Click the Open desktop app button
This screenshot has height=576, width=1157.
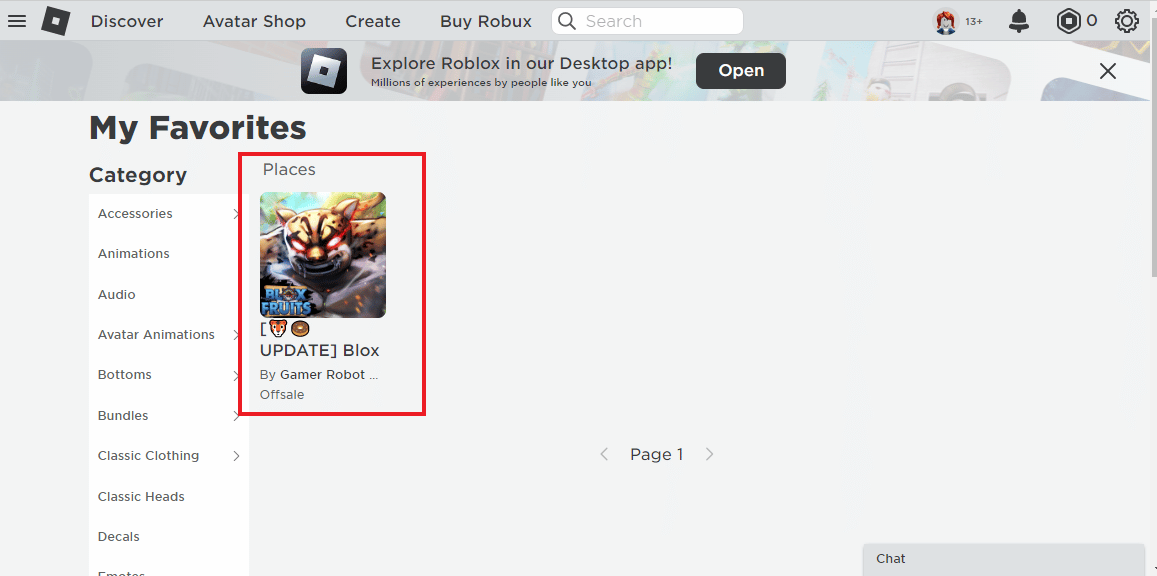point(741,71)
